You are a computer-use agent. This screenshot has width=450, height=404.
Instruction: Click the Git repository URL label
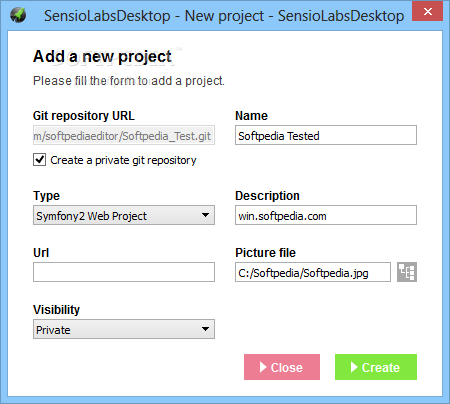[84, 116]
